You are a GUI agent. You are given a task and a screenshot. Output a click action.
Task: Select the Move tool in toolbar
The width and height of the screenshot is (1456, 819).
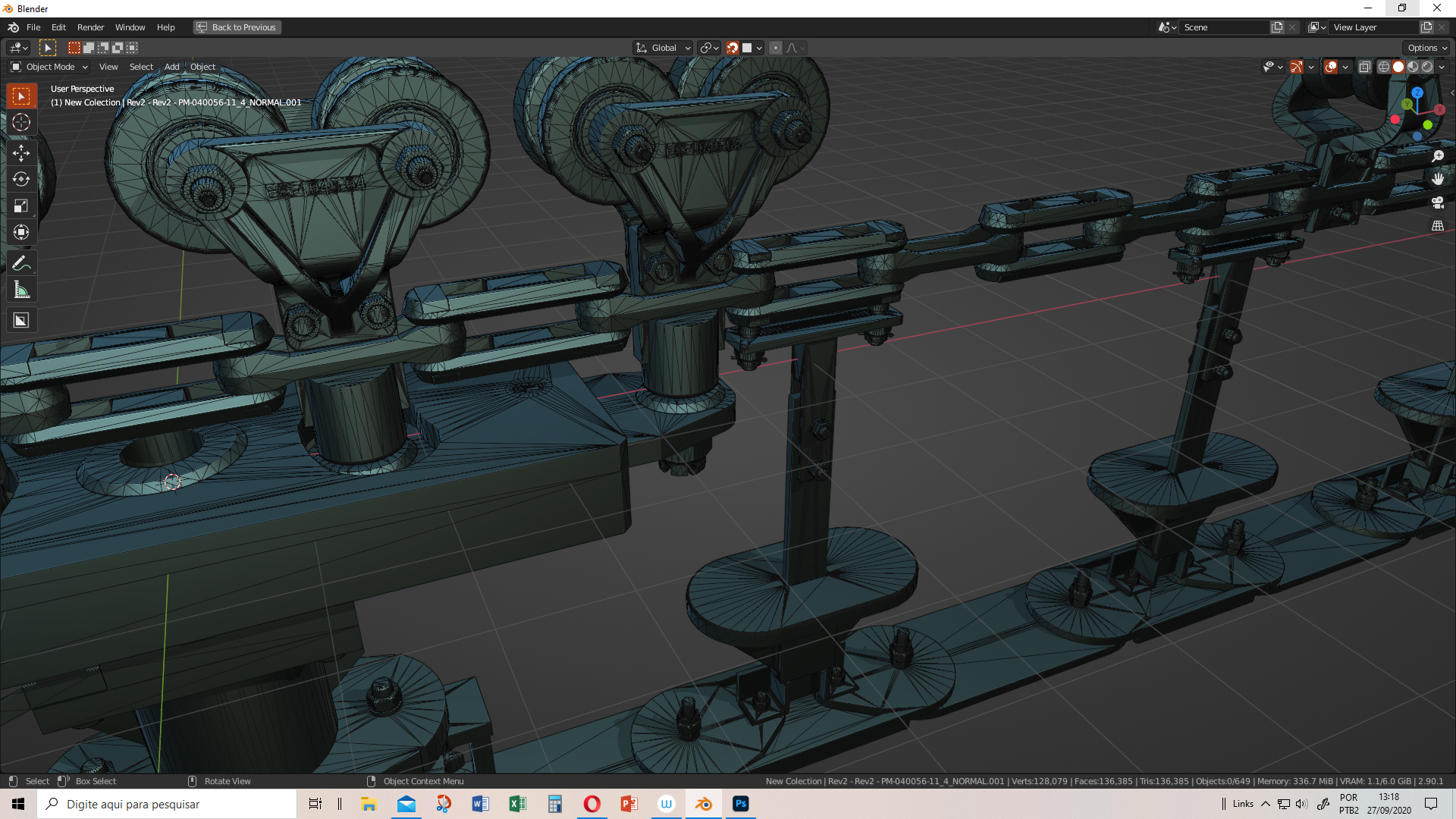pyautogui.click(x=20, y=153)
